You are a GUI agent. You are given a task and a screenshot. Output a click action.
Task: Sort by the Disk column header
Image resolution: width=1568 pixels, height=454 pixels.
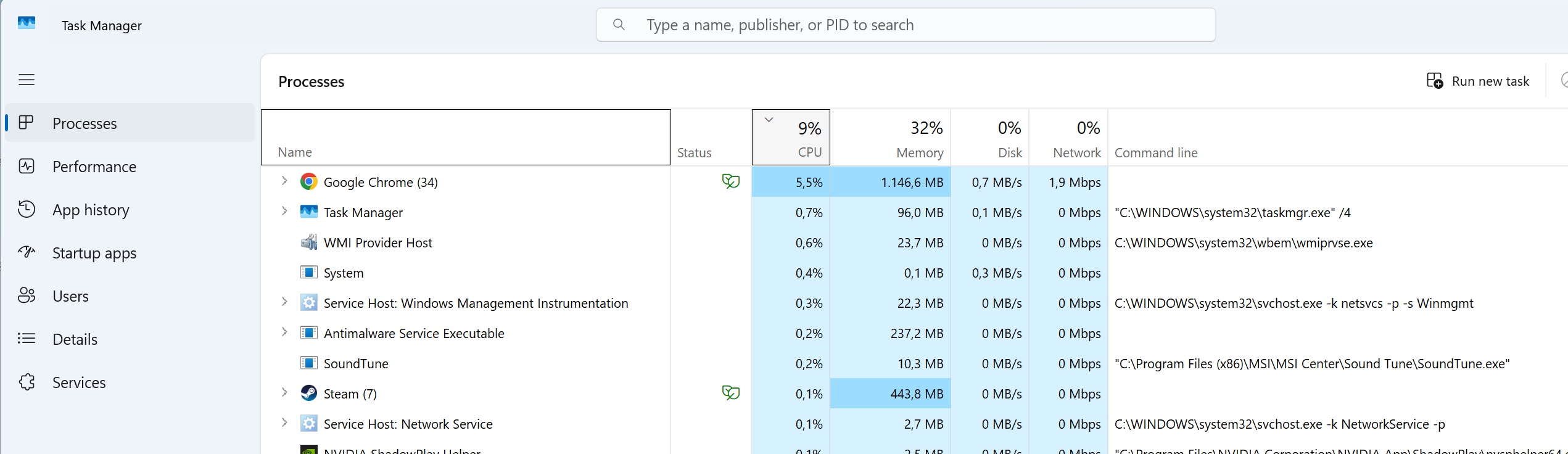tap(990, 137)
